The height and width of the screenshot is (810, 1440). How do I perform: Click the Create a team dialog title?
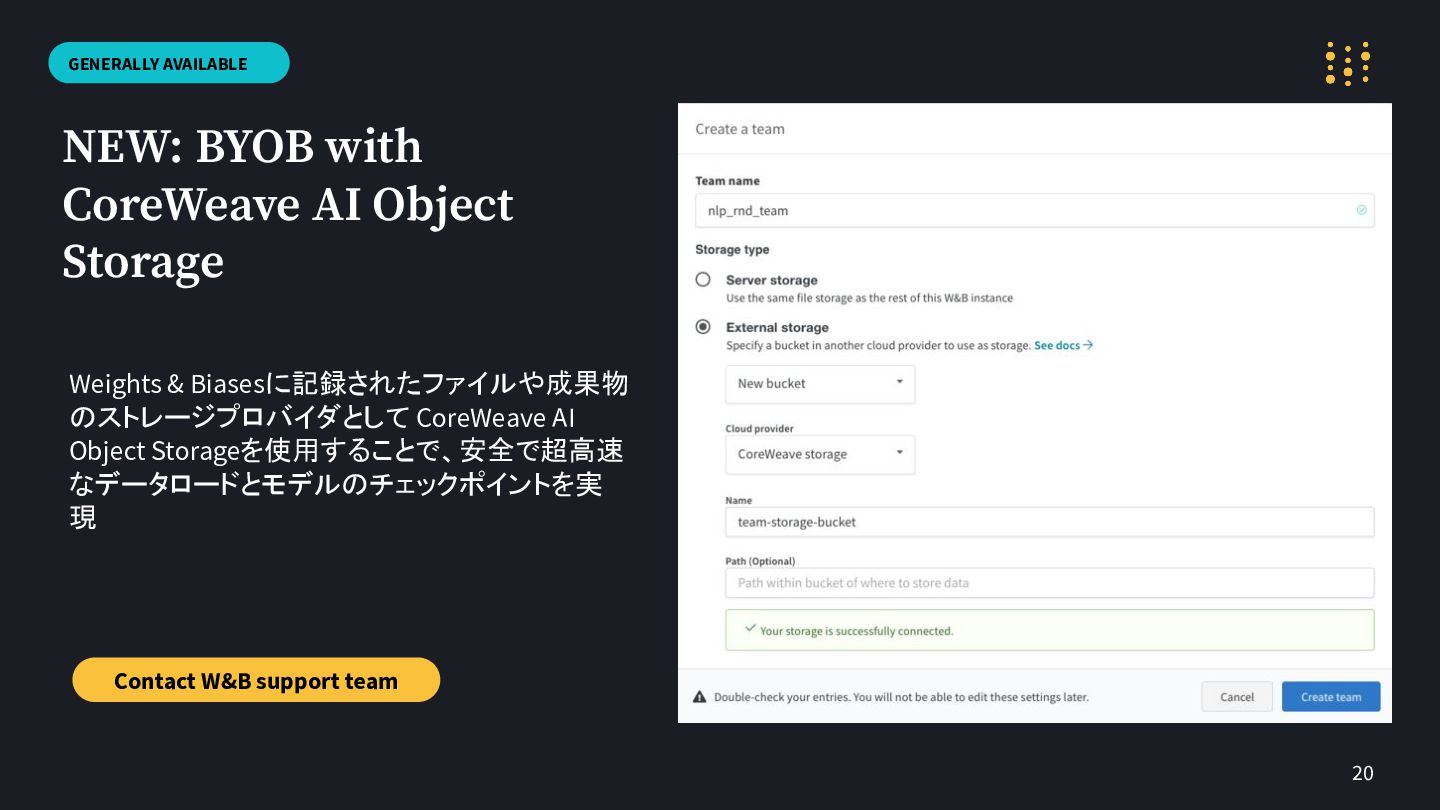740,129
